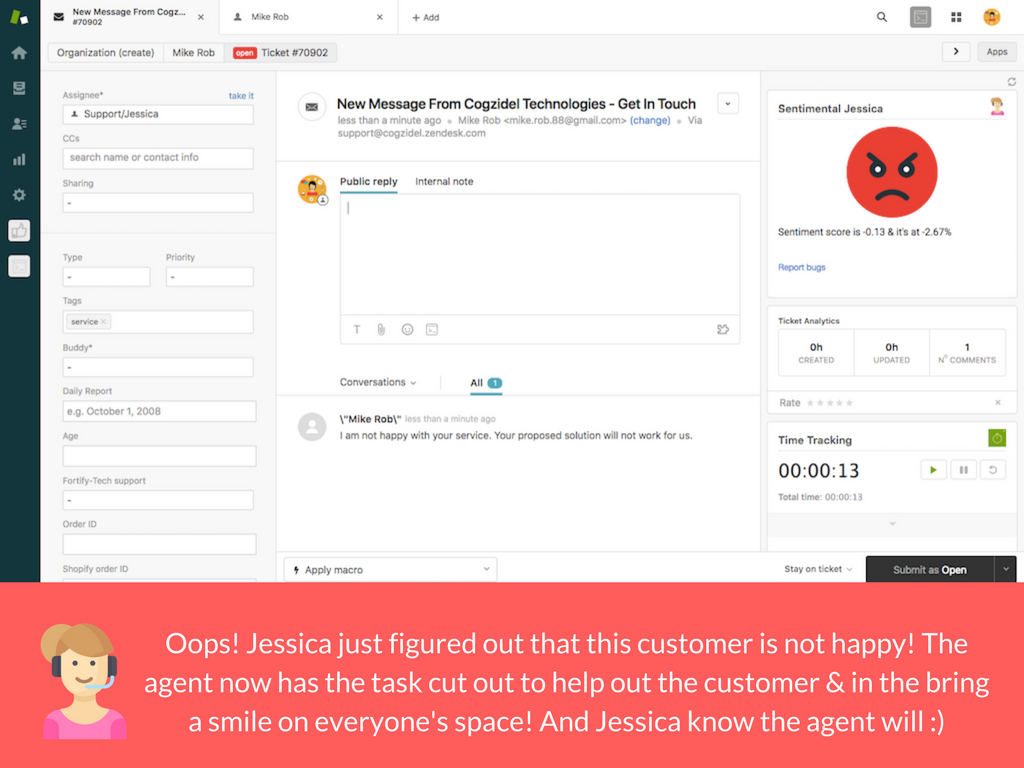This screenshot has height=768, width=1024.
Task: Start the time tracking timer
Action: coord(933,470)
